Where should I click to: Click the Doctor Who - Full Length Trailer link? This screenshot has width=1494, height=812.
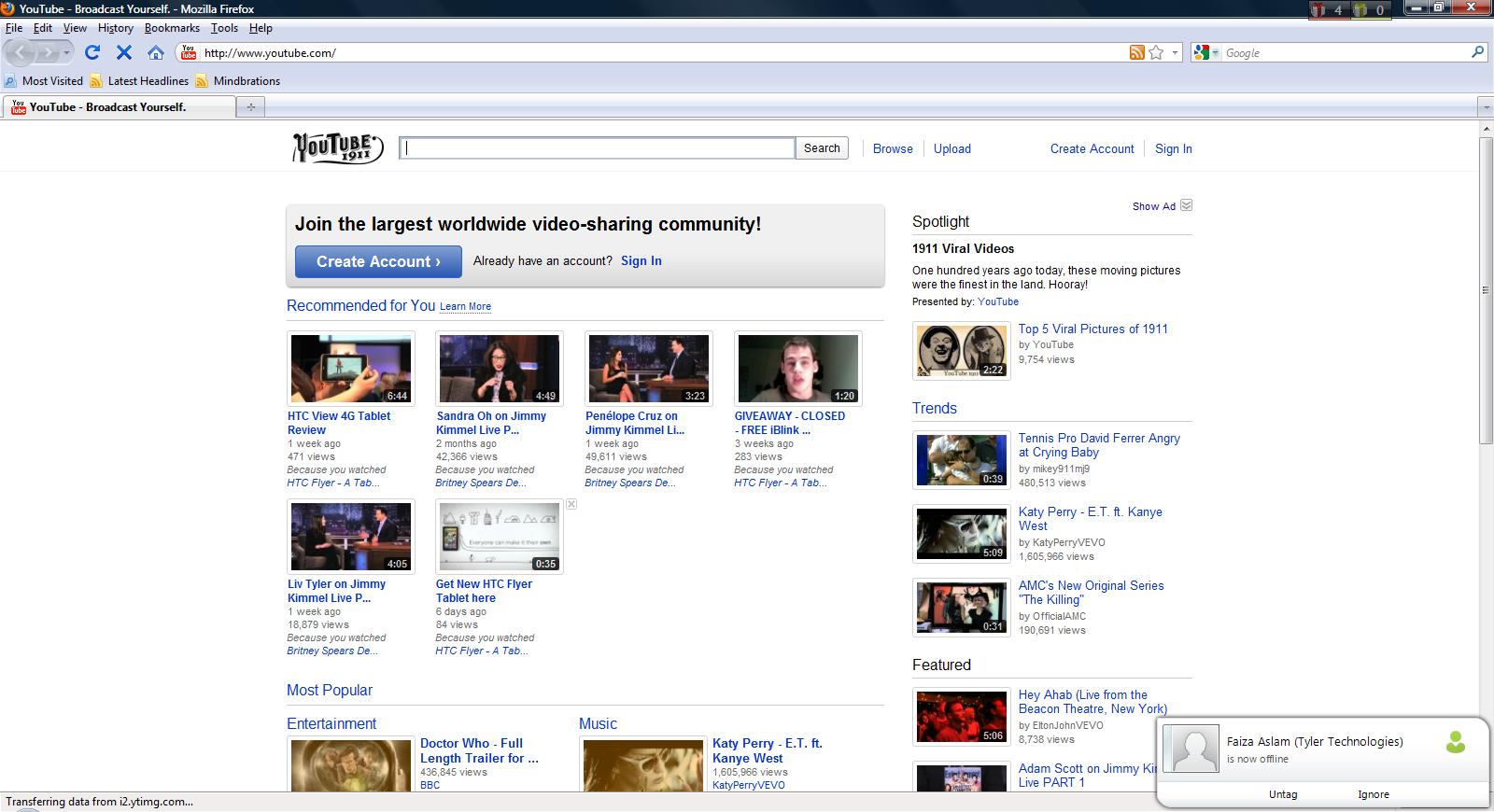tap(479, 751)
